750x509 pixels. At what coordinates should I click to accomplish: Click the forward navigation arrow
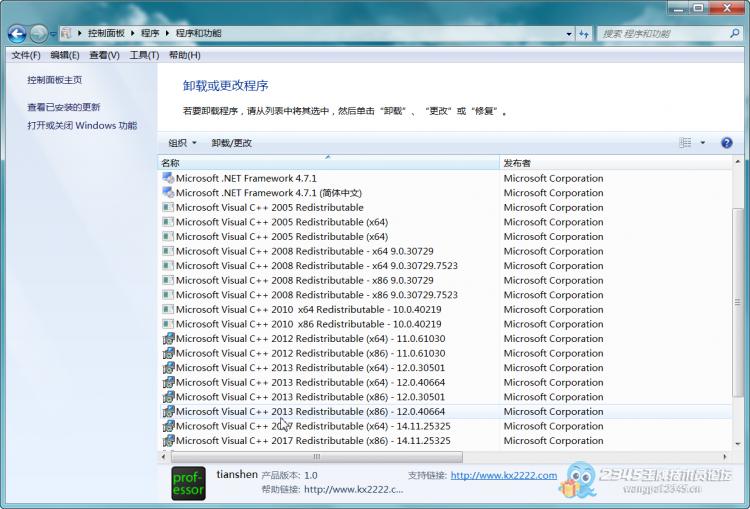[39, 33]
